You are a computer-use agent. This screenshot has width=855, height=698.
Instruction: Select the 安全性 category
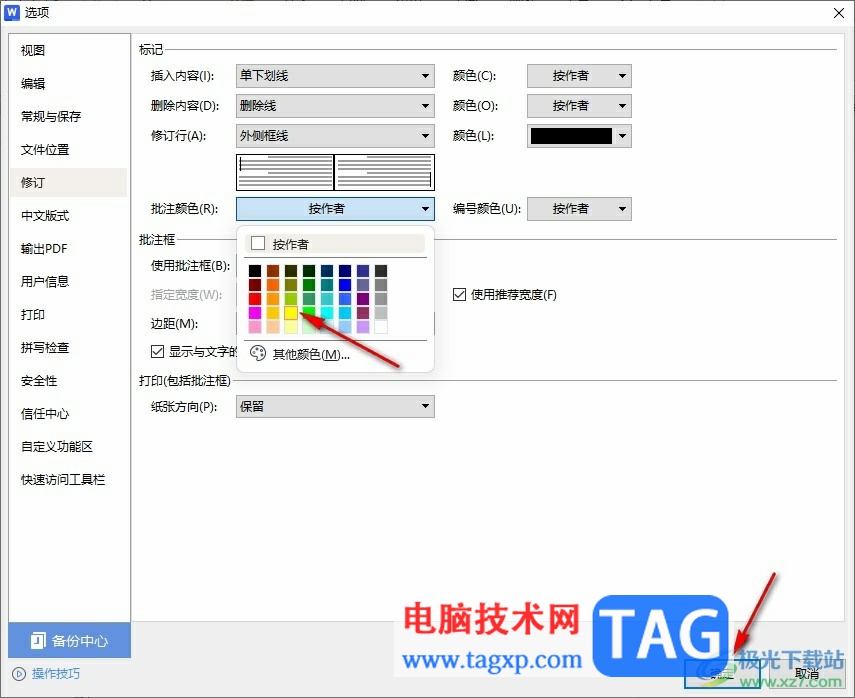coord(68,381)
